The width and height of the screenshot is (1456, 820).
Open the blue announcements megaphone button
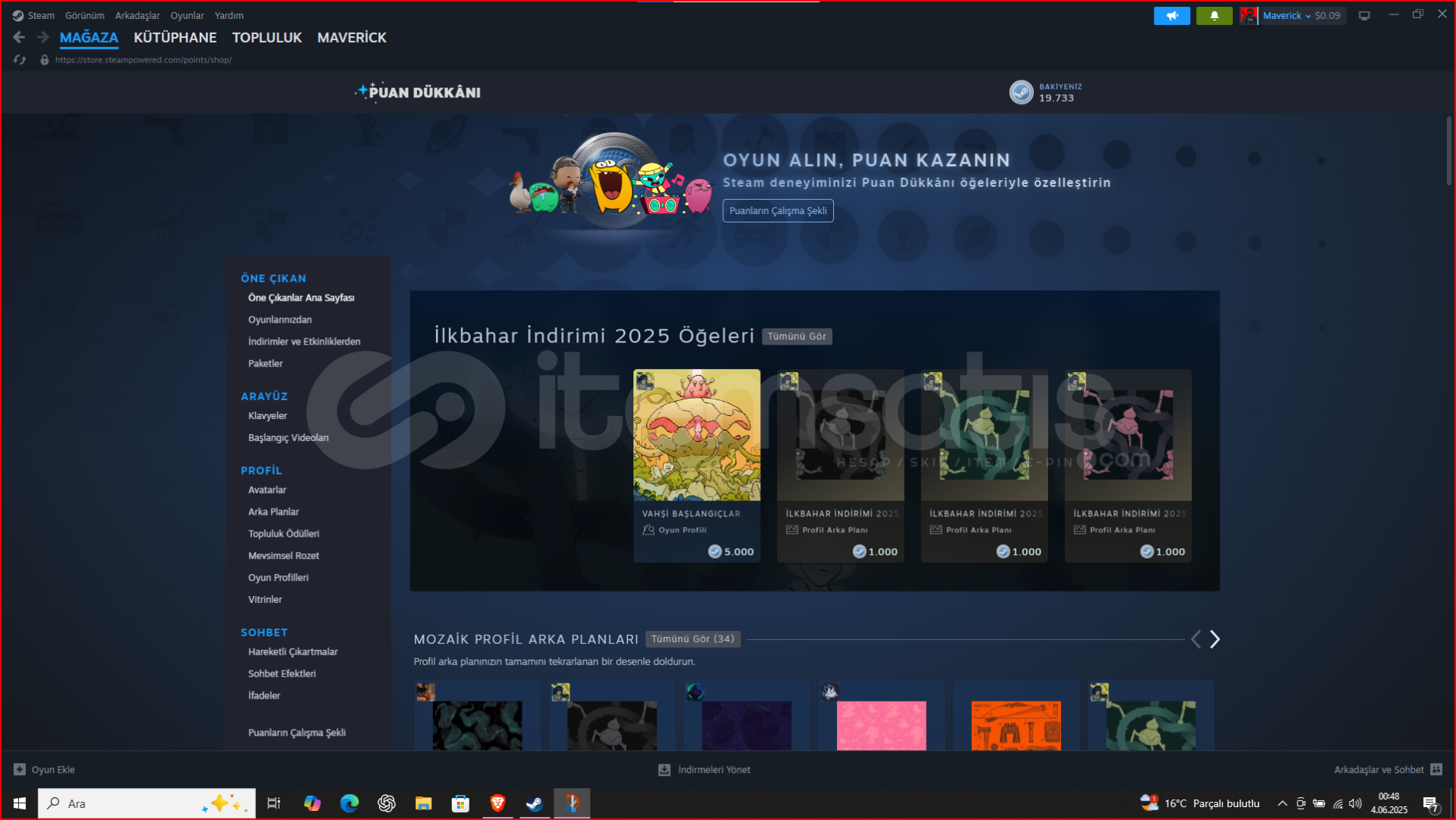(x=1171, y=15)
